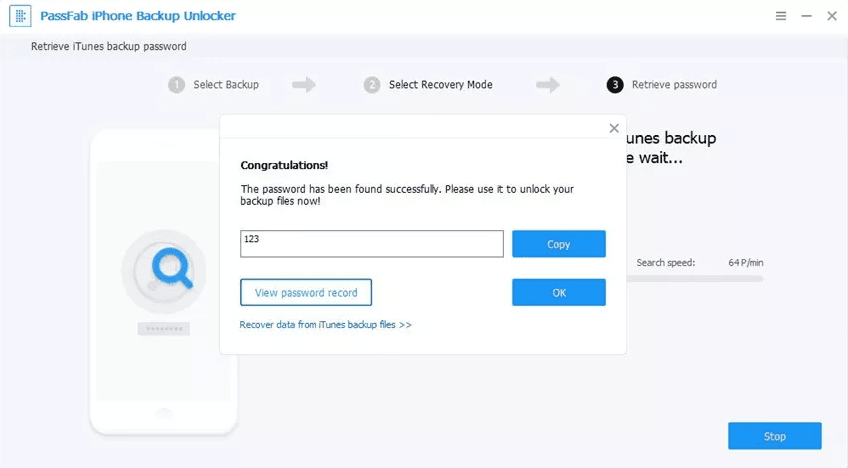Copy the recovered password

point(558,244)
